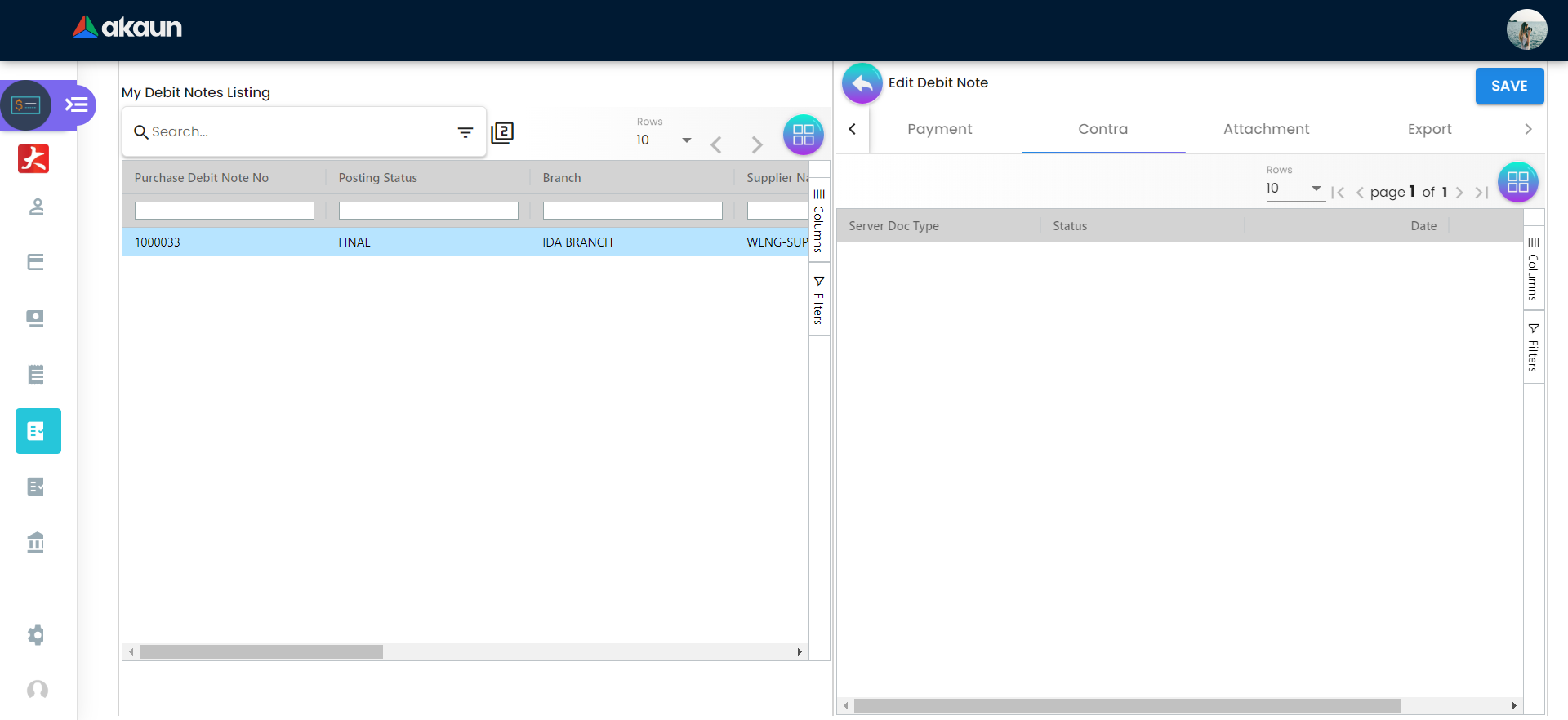Toggle the Columns panel in listing grid
Image resolution: width=1568 pixels, height=720 pixels.
(819, 220)
